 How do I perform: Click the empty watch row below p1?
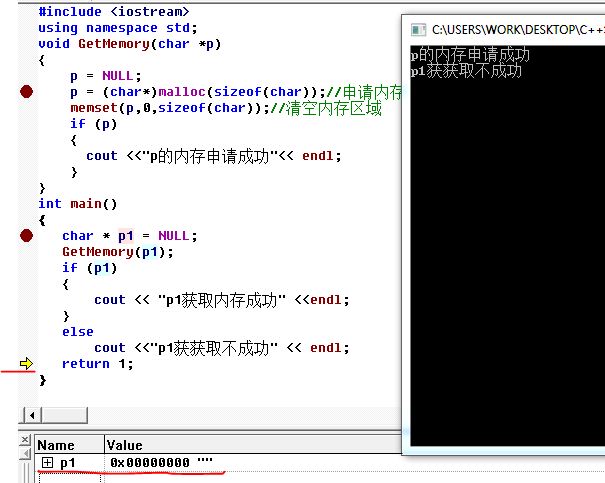(x=218, y=478)
